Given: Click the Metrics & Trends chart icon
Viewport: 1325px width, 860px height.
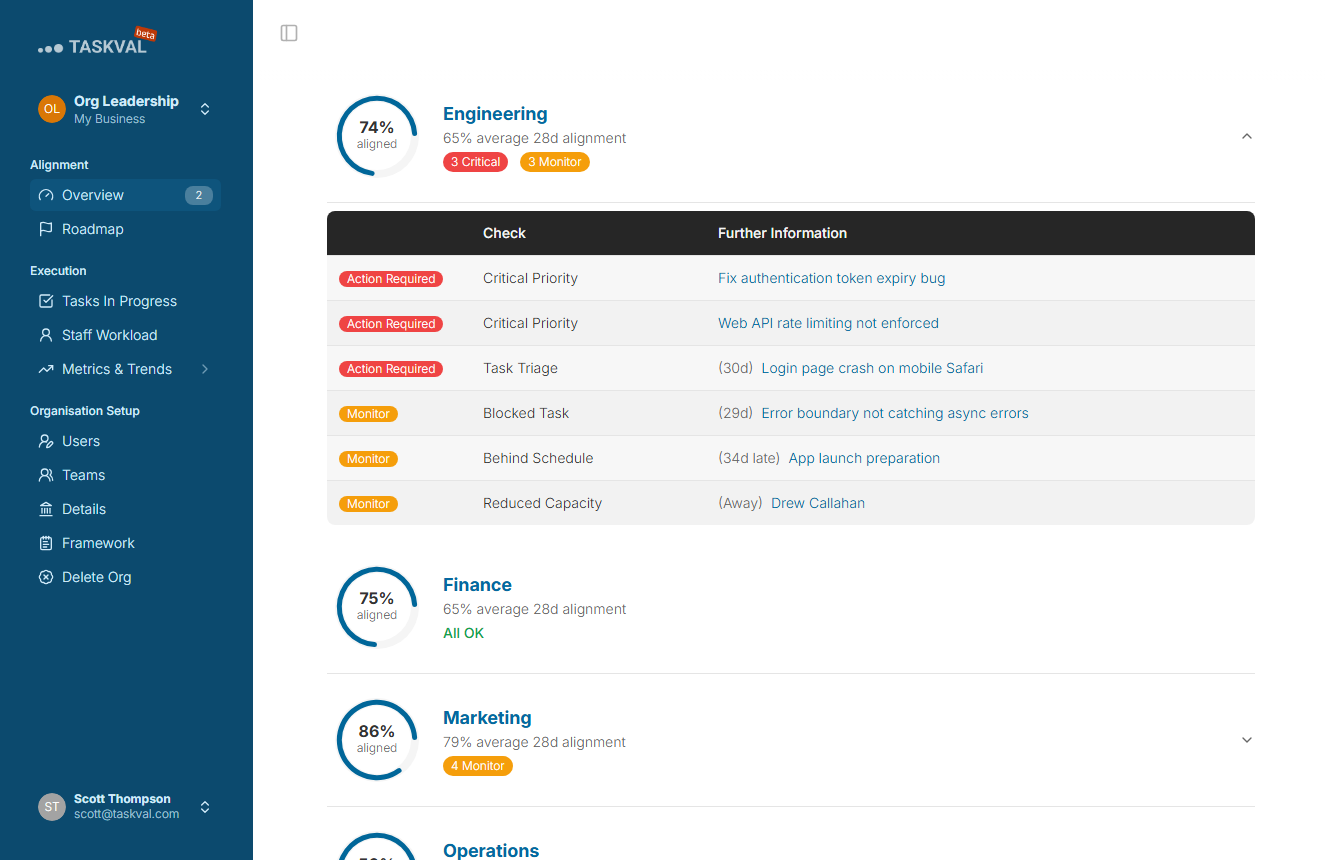Looking at the screenshot, I should click(46, 369).
